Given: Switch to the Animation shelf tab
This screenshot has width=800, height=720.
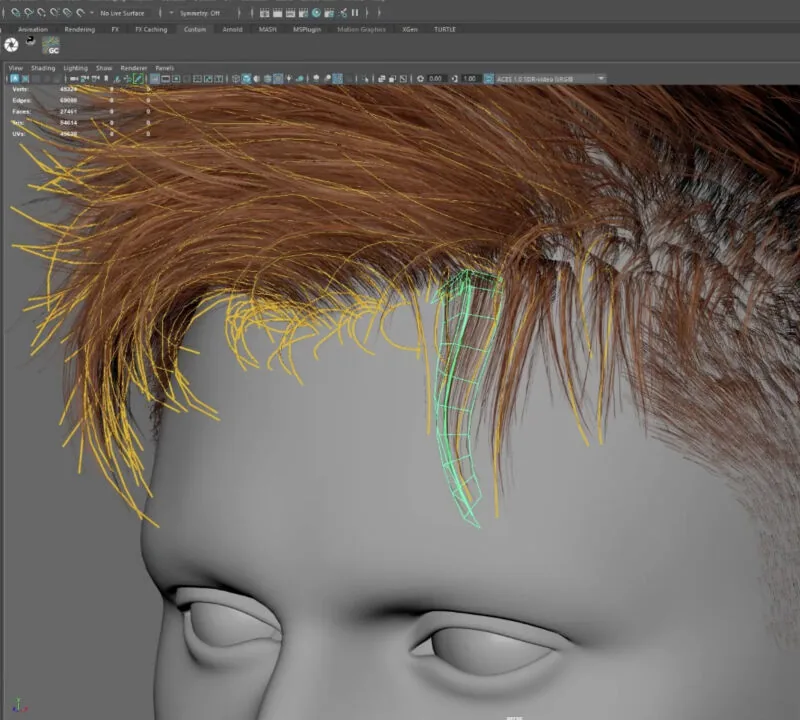Looking at the screenshot, I should click(33, 30).
